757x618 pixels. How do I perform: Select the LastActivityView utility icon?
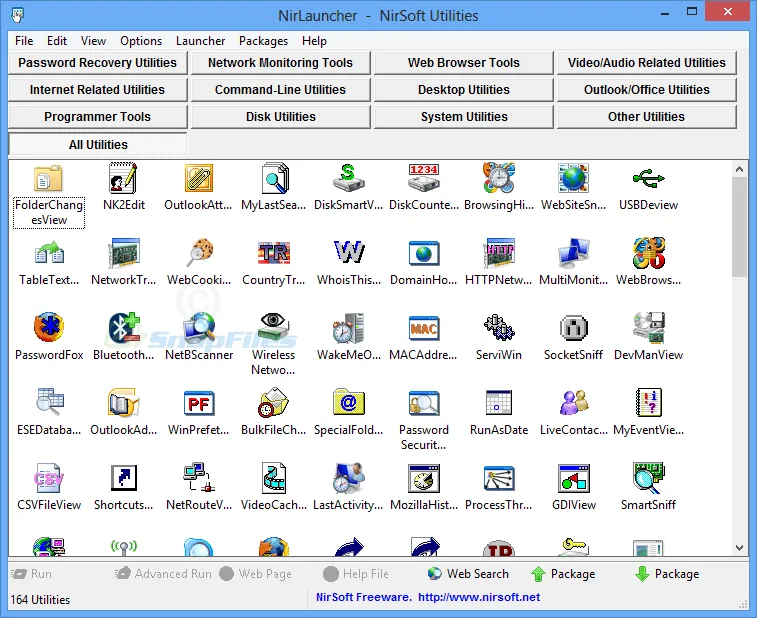pos(349,478)
